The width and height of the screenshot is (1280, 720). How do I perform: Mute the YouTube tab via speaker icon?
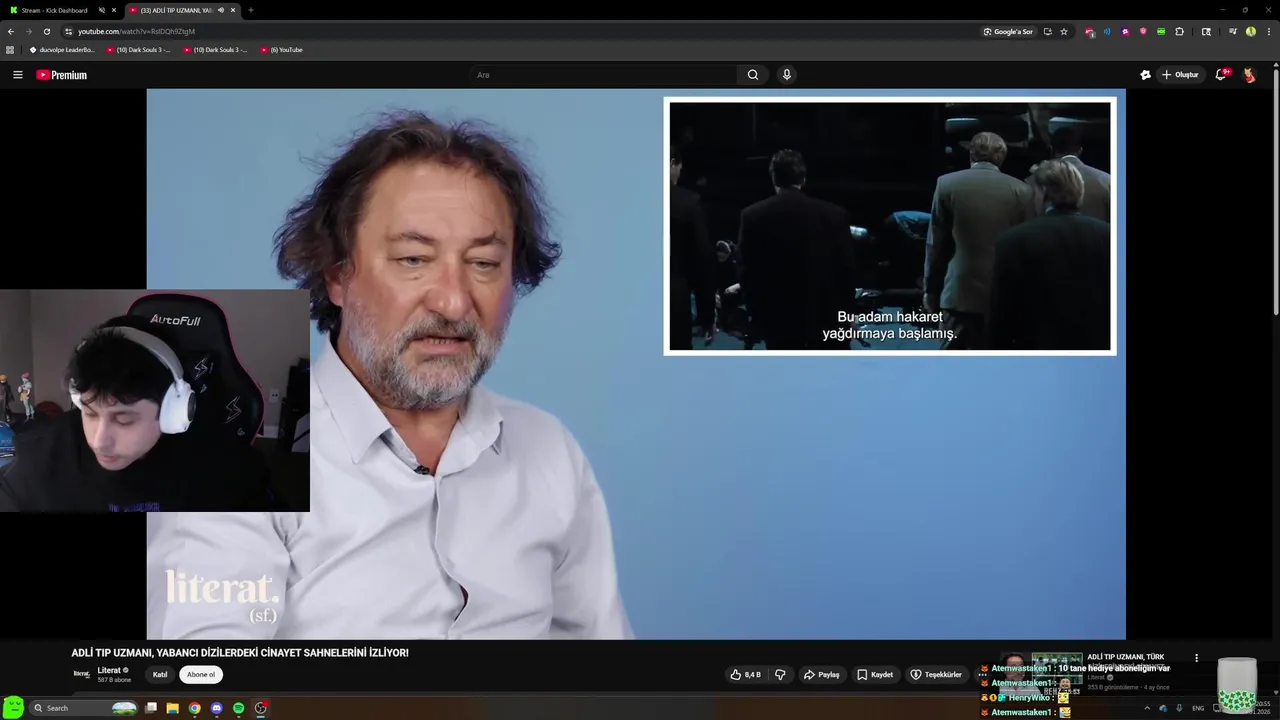pos(220,10)
